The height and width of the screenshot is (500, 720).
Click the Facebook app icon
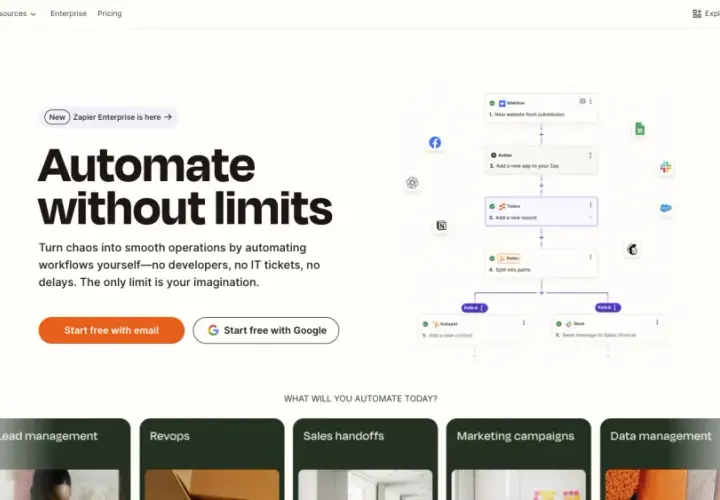[x=435, y=143]
